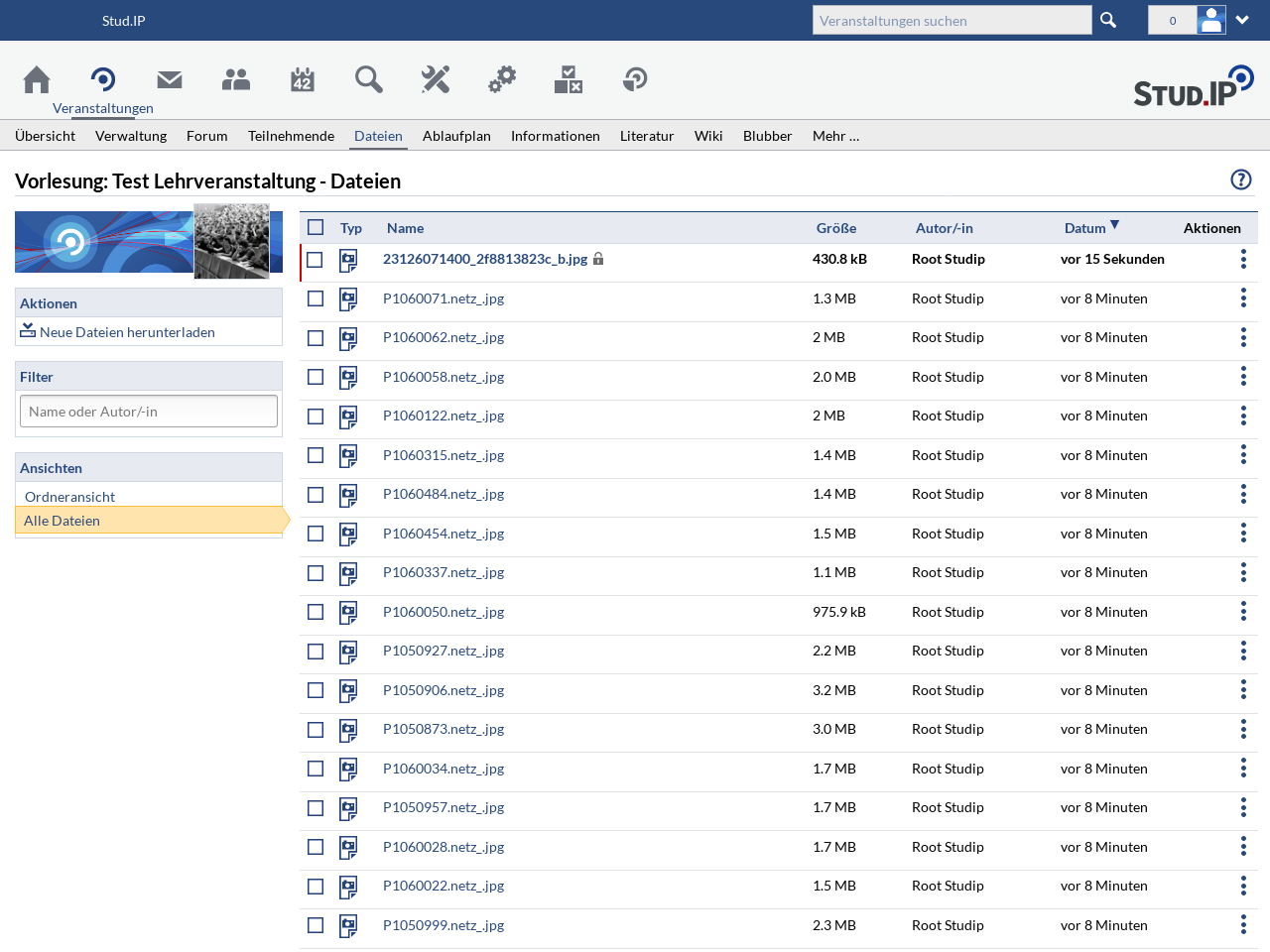Select checkbox for P1060315.netz_.jpg

click(x=316, y=455)
